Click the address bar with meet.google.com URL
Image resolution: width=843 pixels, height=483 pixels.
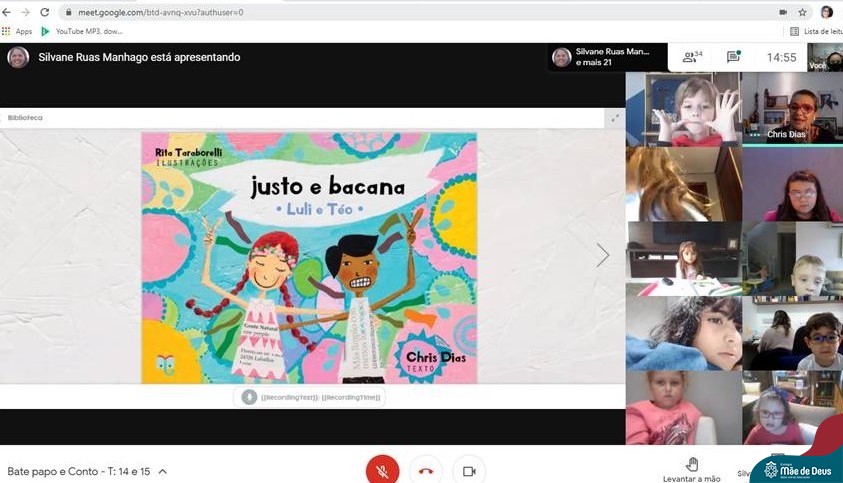(x=400, y=12)
